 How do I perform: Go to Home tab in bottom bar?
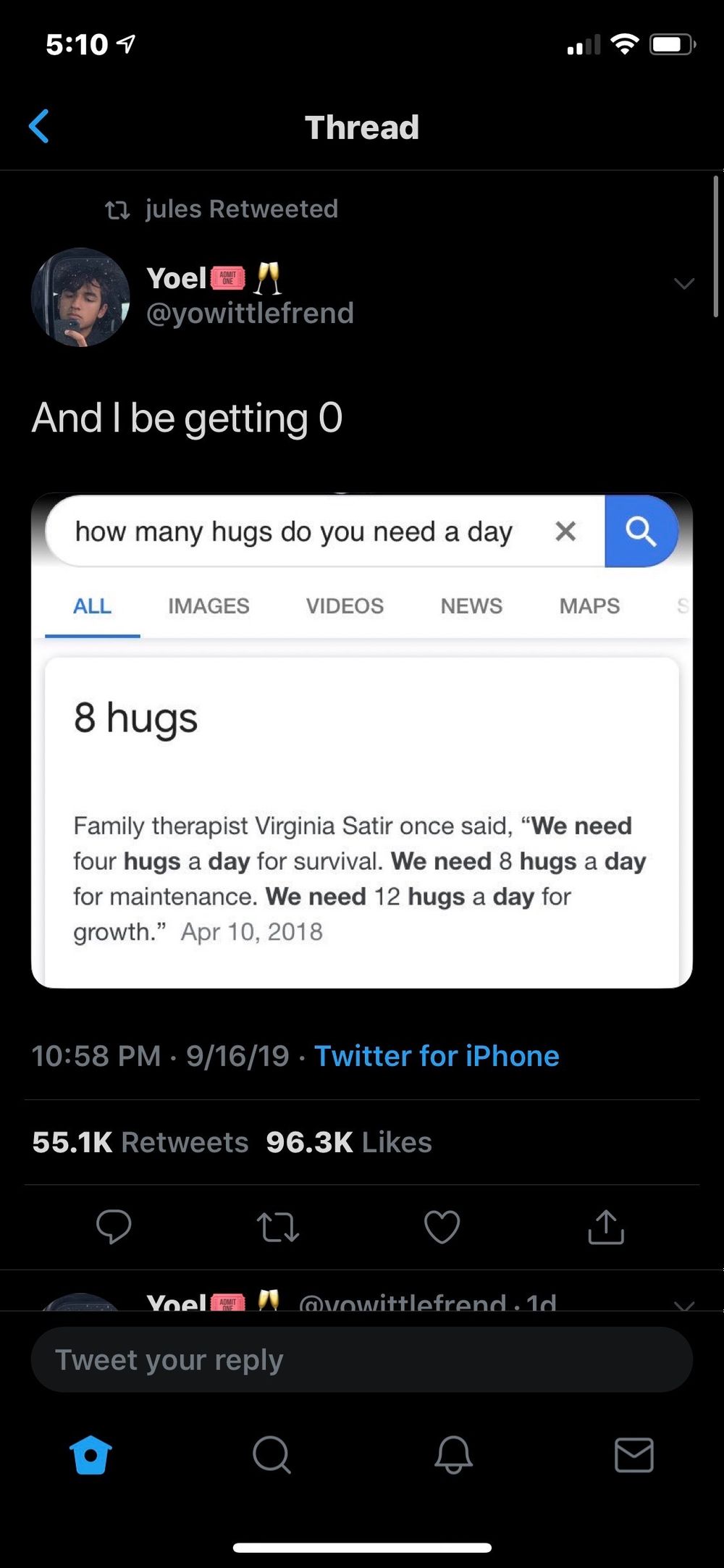click(x=90, y=1455)
